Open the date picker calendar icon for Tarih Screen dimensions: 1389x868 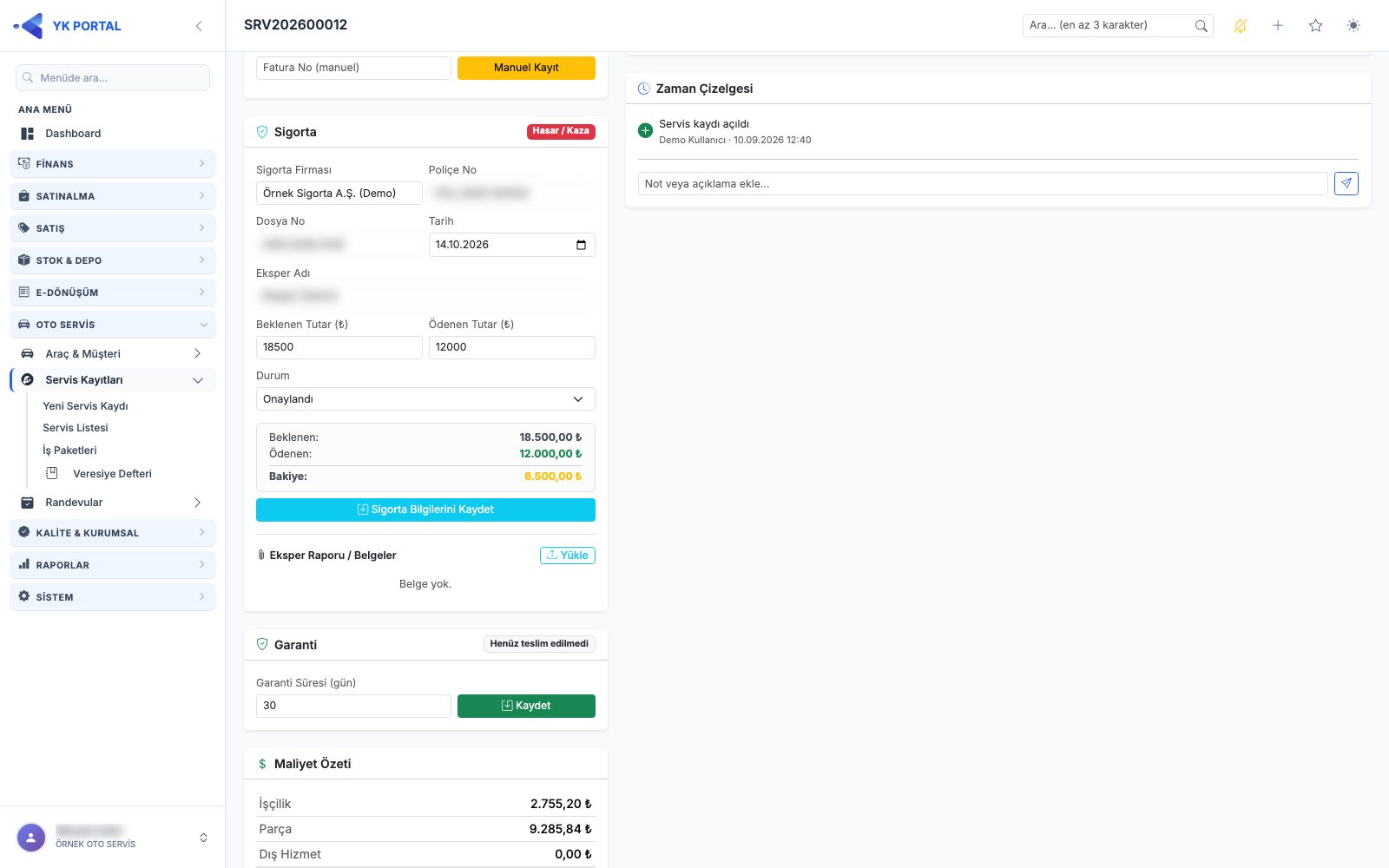coord(581,245)
